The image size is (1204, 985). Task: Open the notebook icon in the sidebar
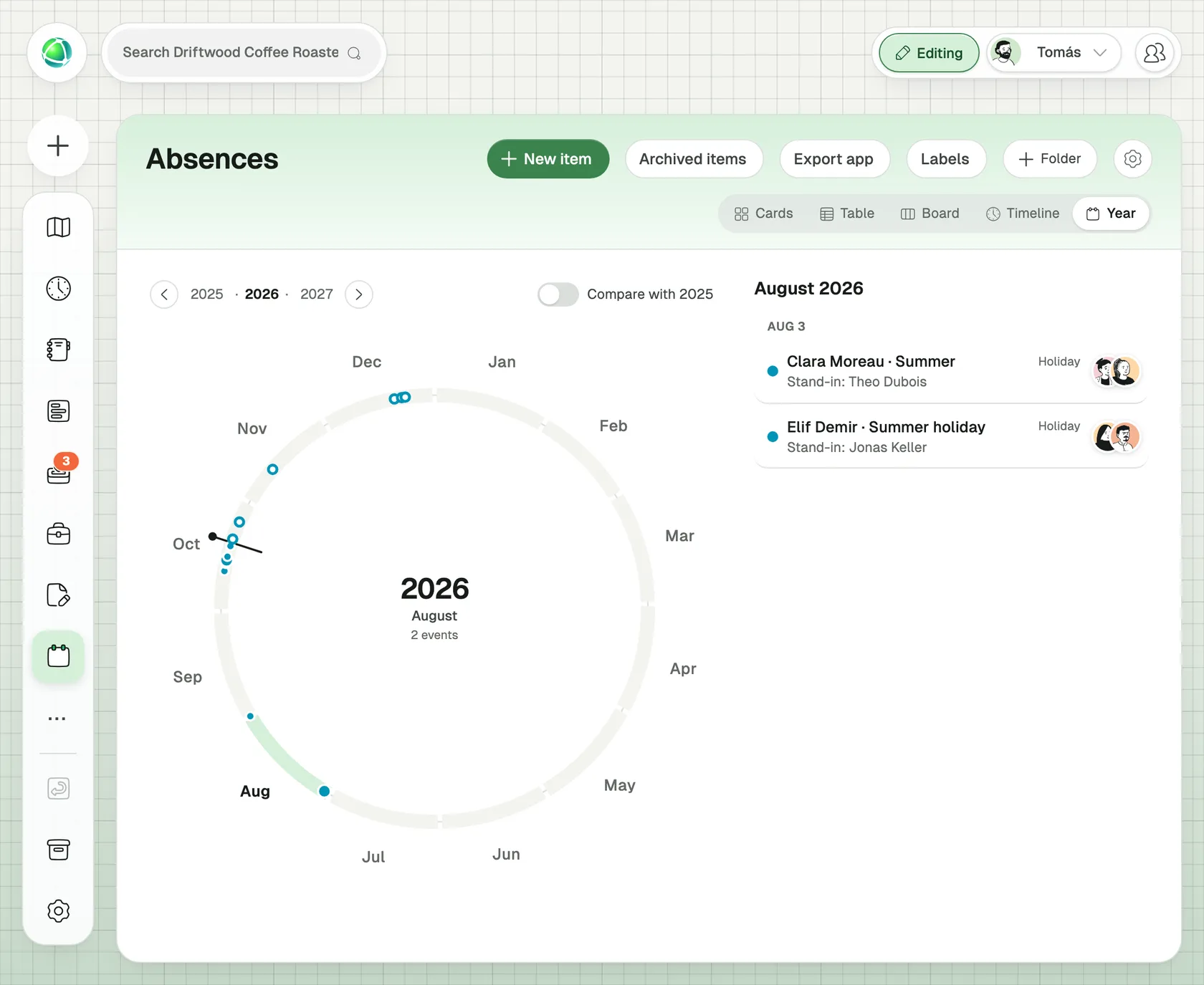point(58,350)
